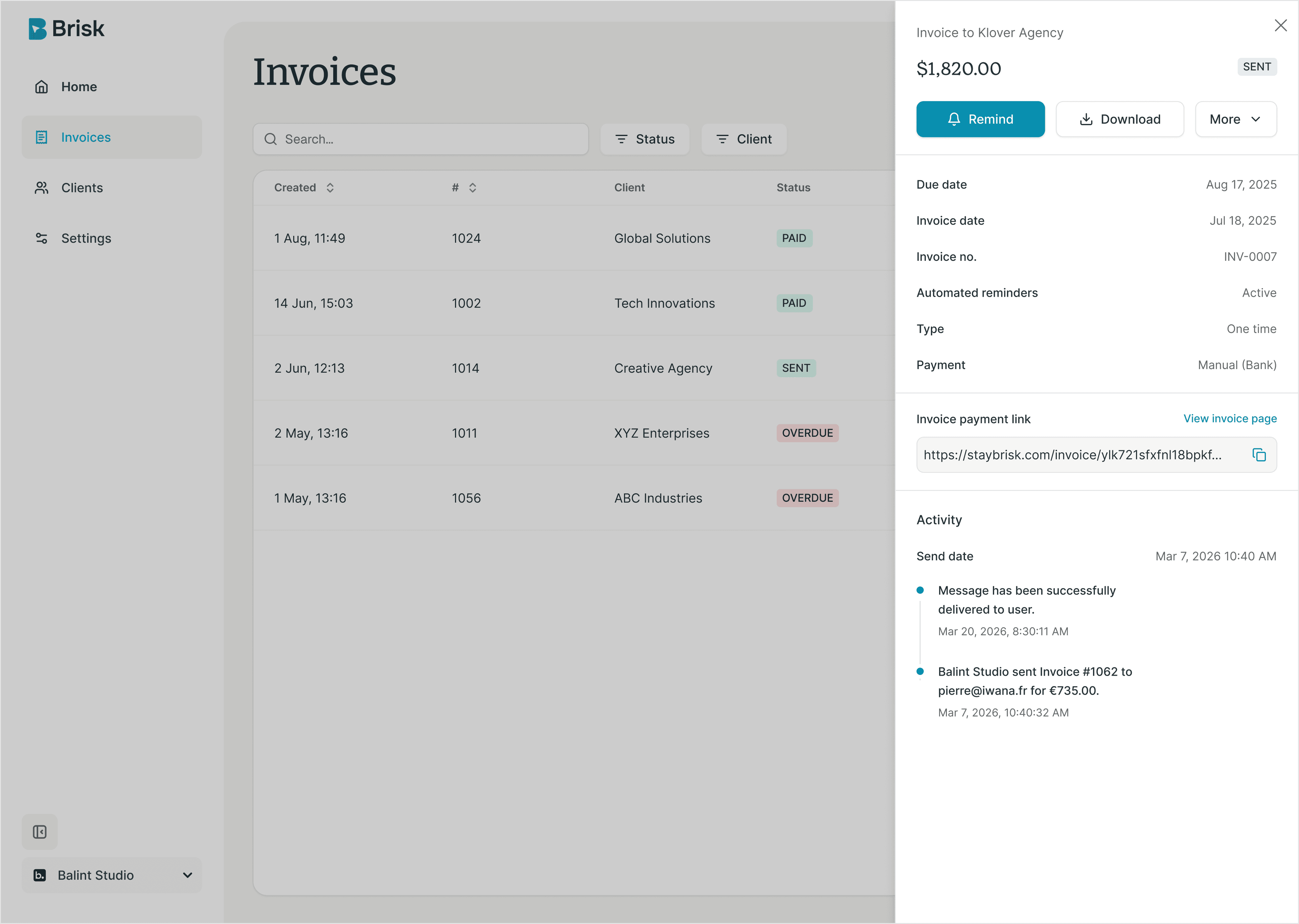Select the invoice payment link URL field
Image resolution: width=1299 pixels, height=924 pixels.
coord(1096,455)
